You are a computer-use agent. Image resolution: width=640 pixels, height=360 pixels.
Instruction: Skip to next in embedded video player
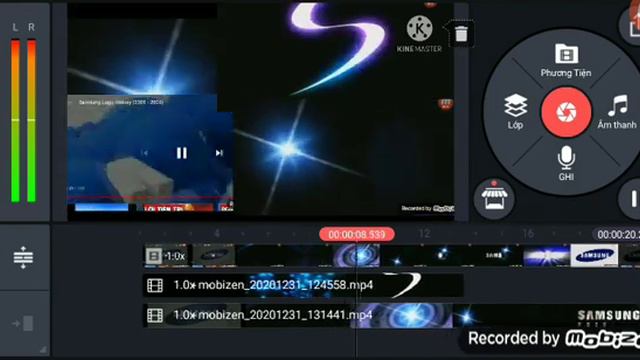pyautogui.click(x=219, y=153)
